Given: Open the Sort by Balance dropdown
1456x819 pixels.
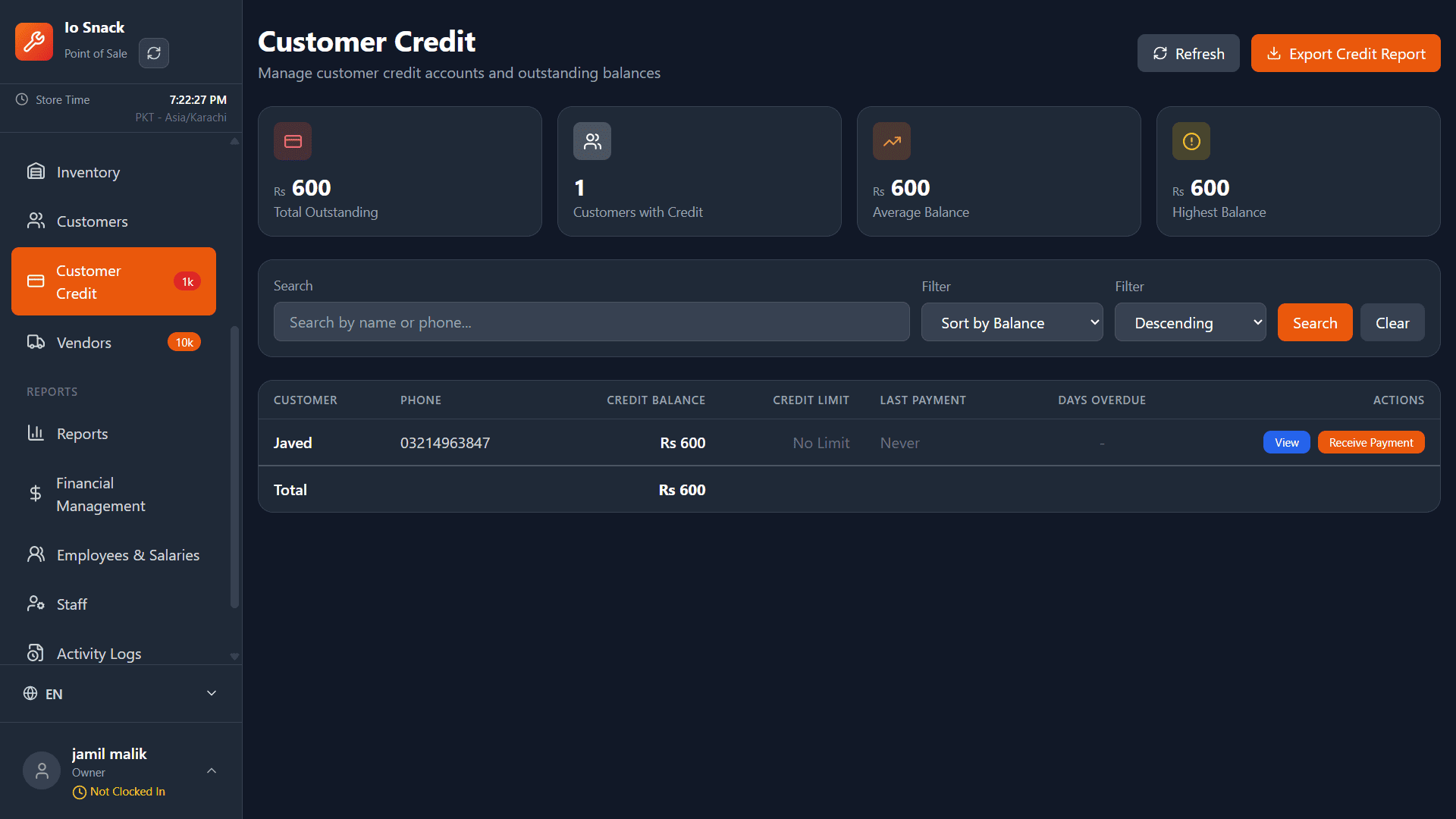Looking at the screenshot, I should (x=1012, y=322).
